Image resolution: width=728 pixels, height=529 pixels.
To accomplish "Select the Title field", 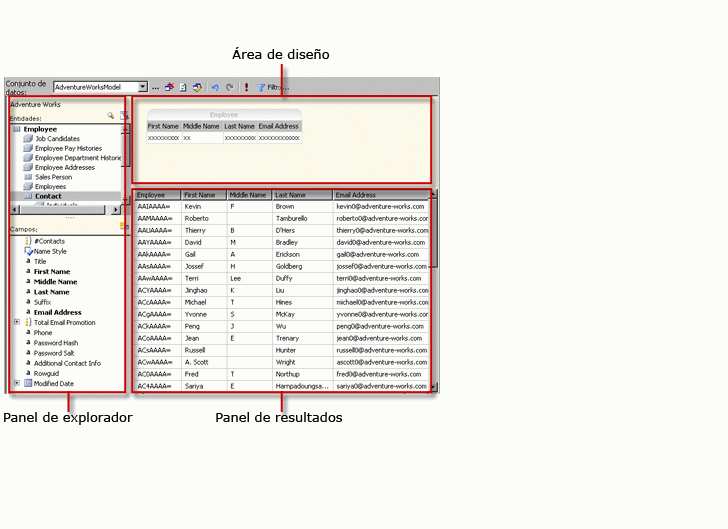I will coord(40,261).
